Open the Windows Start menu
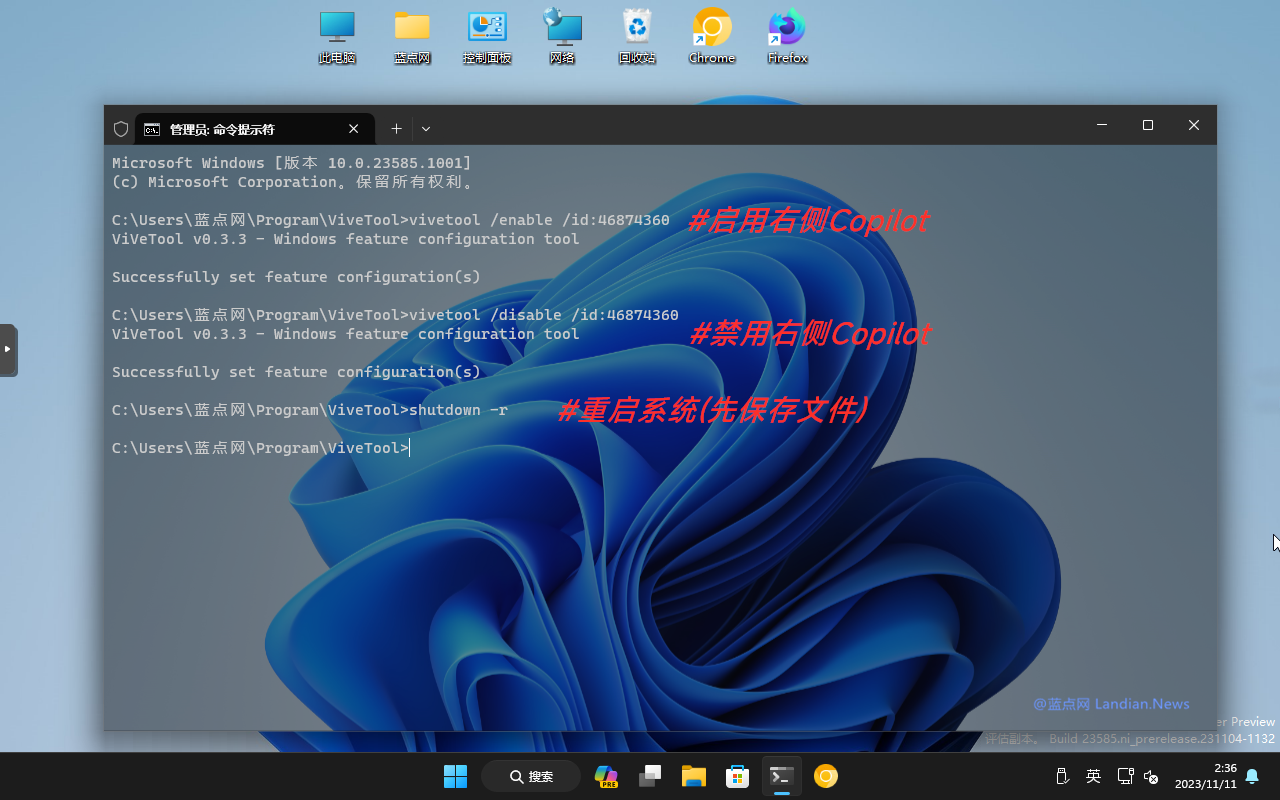 (455, 776)
